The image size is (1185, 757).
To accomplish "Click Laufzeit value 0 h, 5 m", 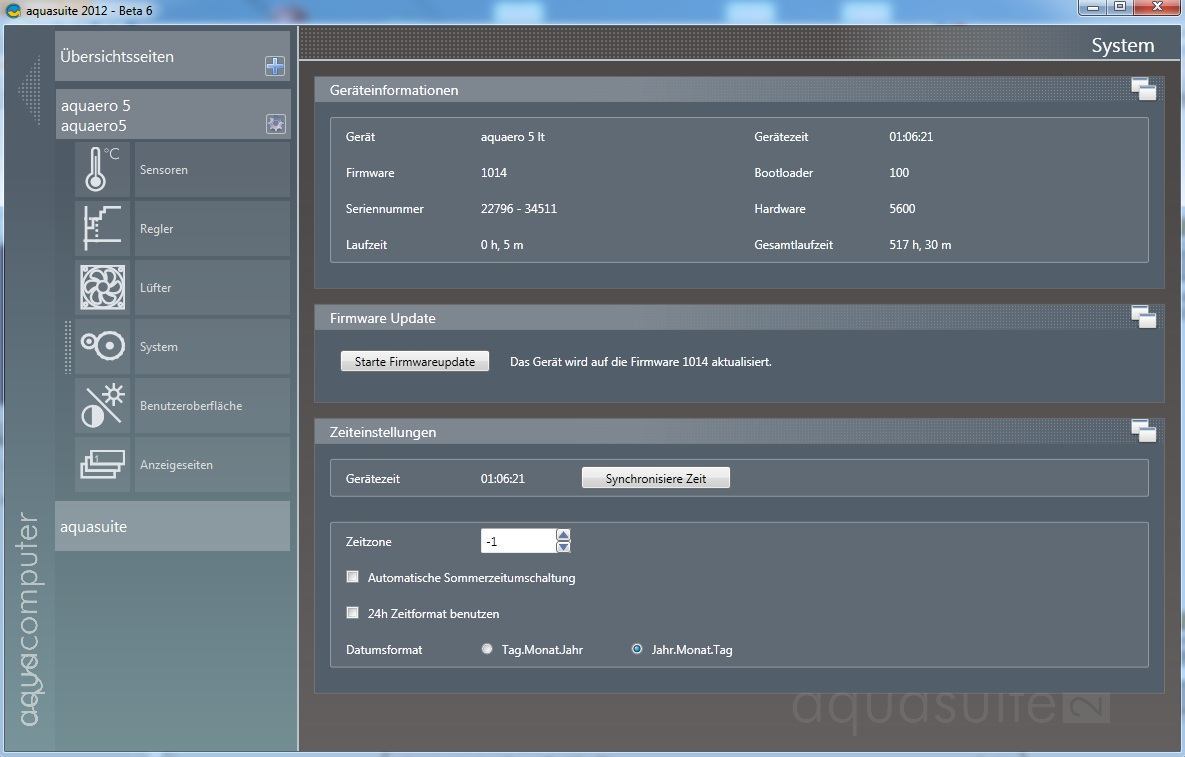I will pos(502,245).
